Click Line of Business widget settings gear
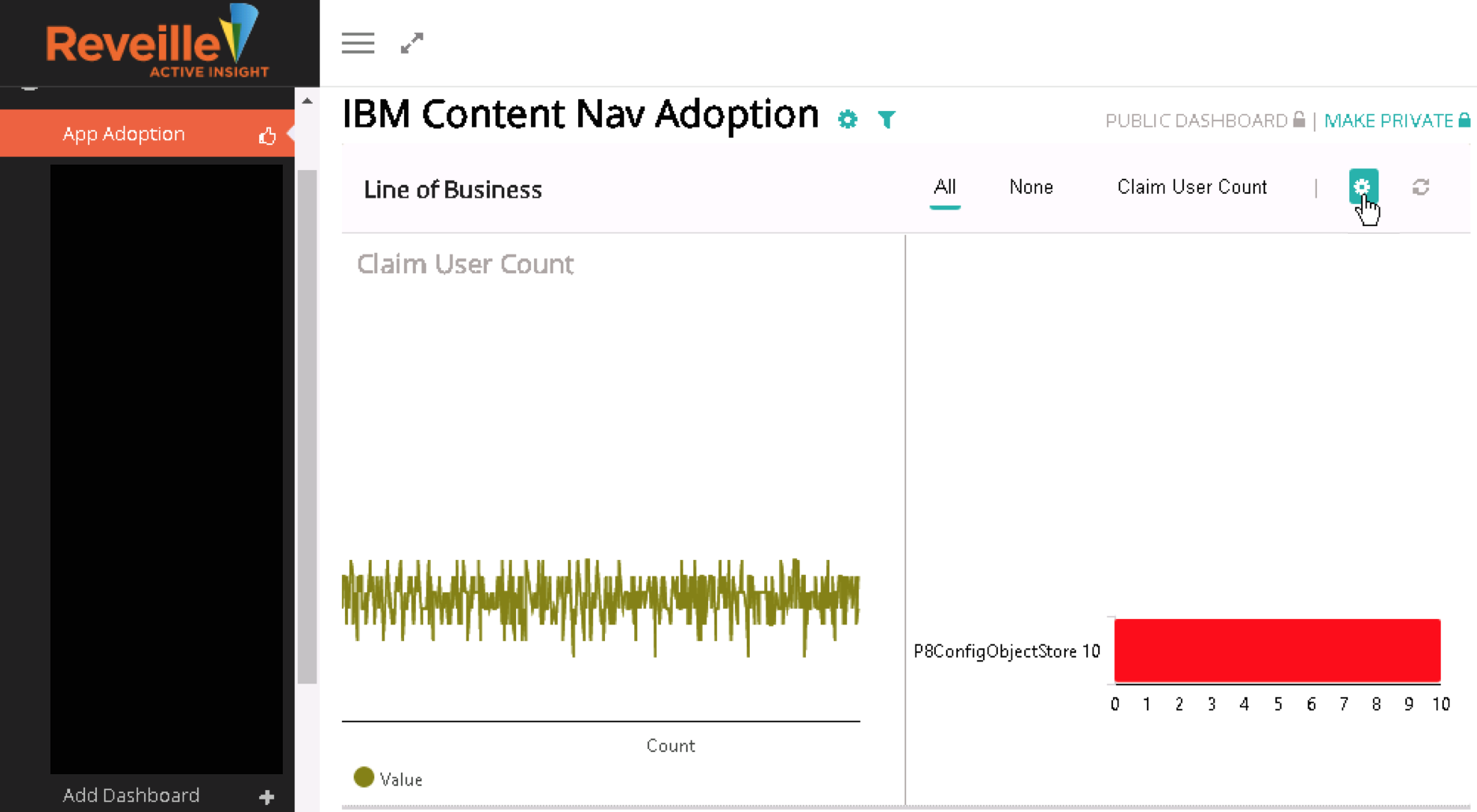 pyautogui.click(x=1363, y=187)
